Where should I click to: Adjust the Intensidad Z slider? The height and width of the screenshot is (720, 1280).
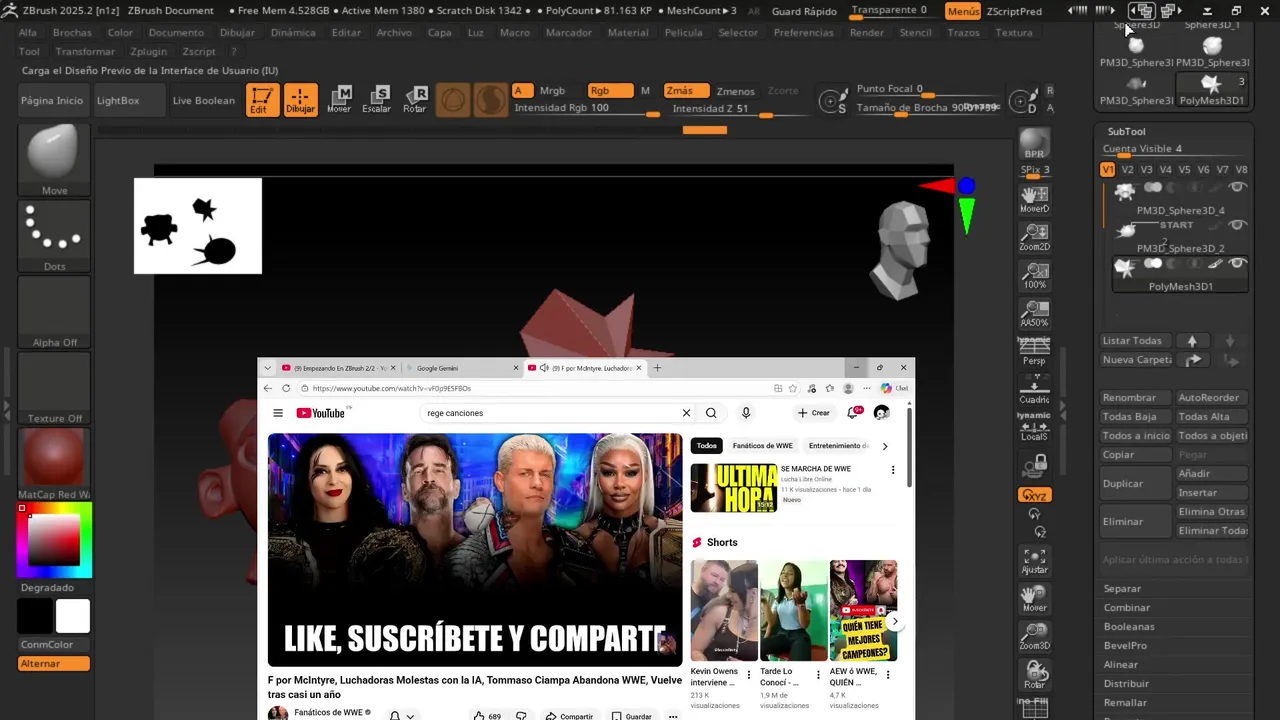click(724, 109)
